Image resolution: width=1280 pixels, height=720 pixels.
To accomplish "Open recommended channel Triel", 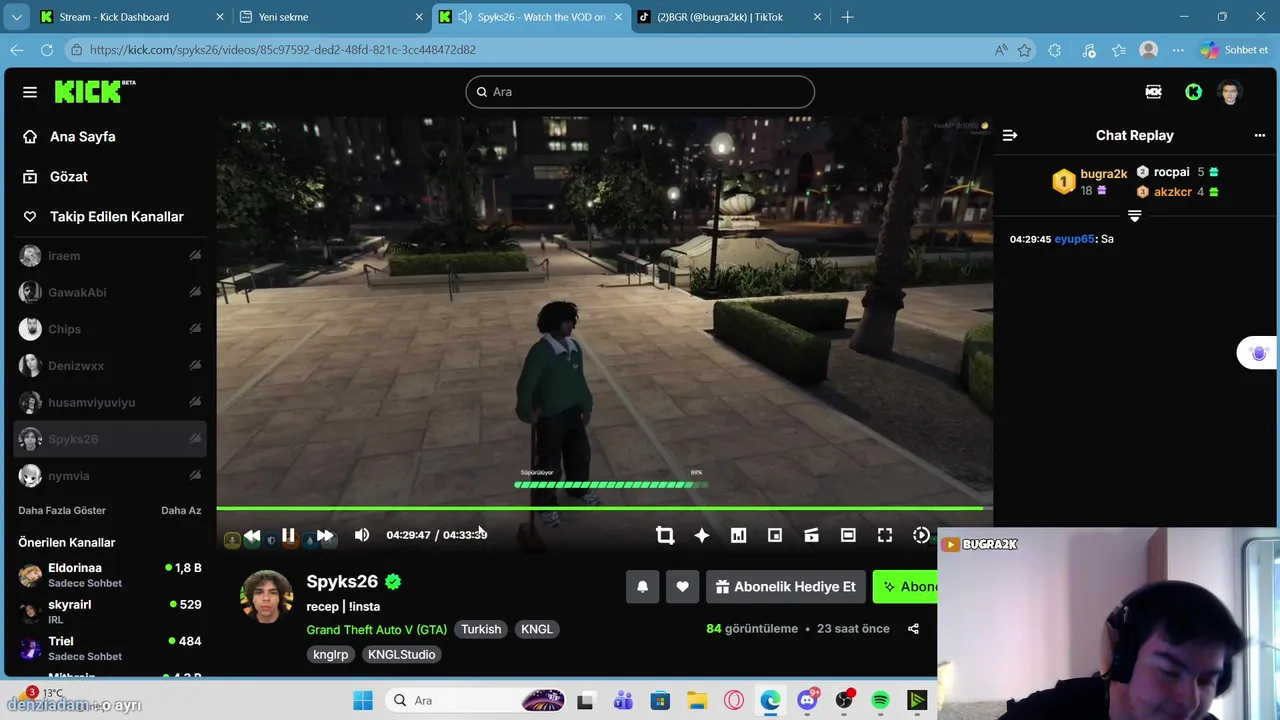I will [110, 648].
